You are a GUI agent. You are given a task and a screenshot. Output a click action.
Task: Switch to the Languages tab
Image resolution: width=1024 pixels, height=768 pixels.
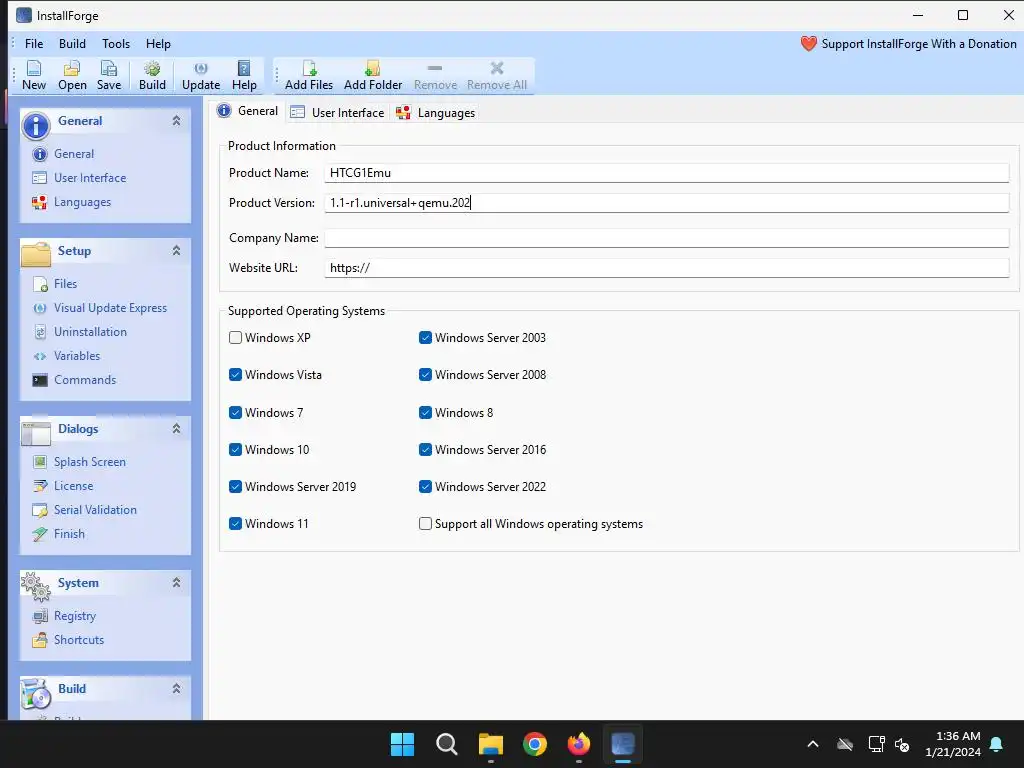coord(435,112)
